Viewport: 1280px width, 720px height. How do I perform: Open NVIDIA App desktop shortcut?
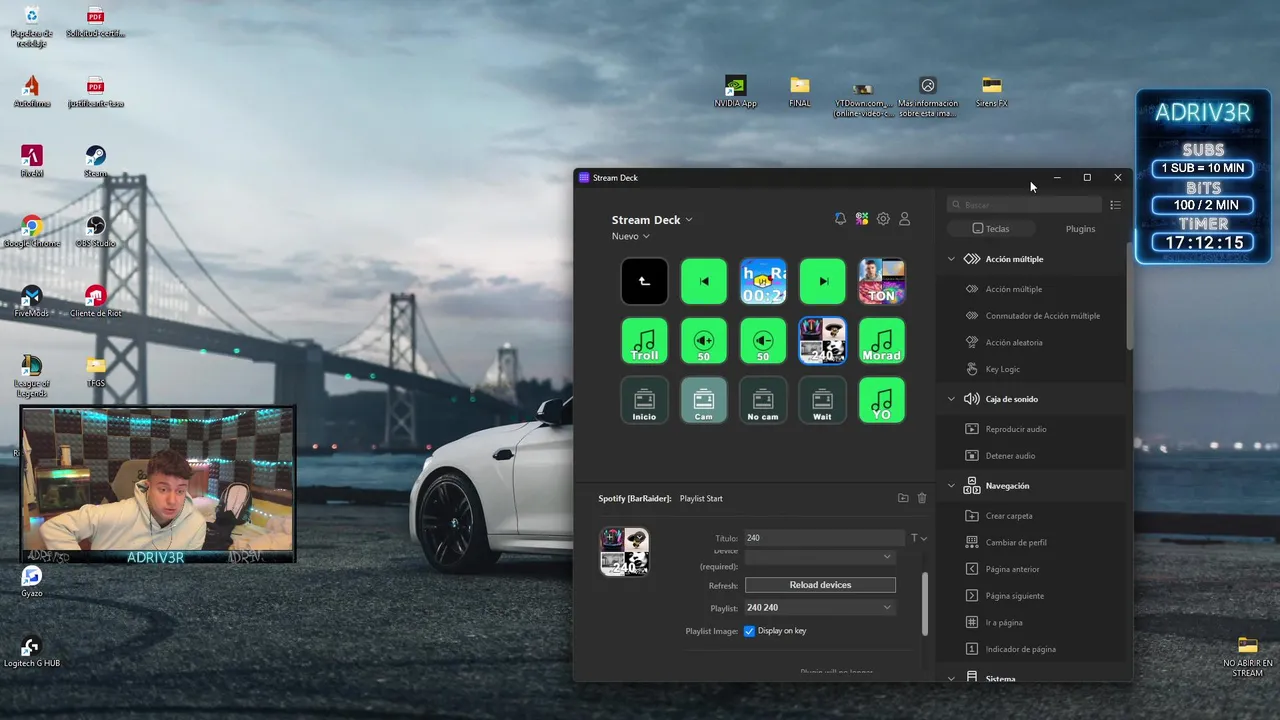[x=735, y=91]
